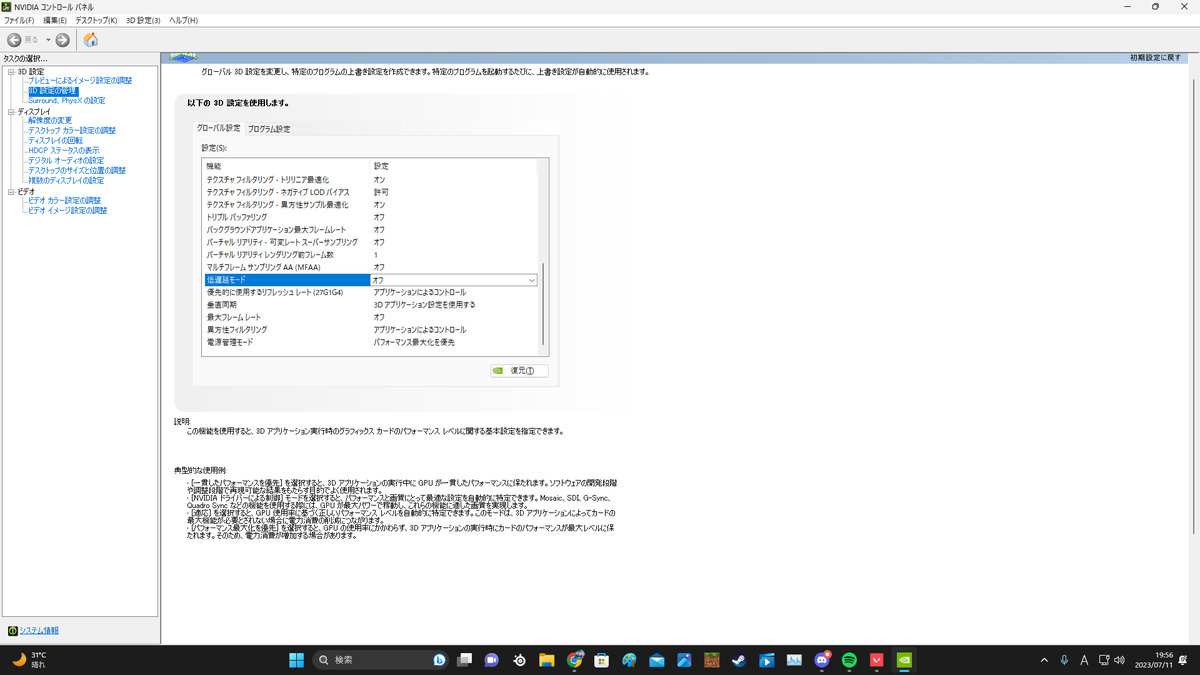Click the settings list vertical scrollbar
1200x675 pixels.
pyautogui.click(x=544, y=305)
